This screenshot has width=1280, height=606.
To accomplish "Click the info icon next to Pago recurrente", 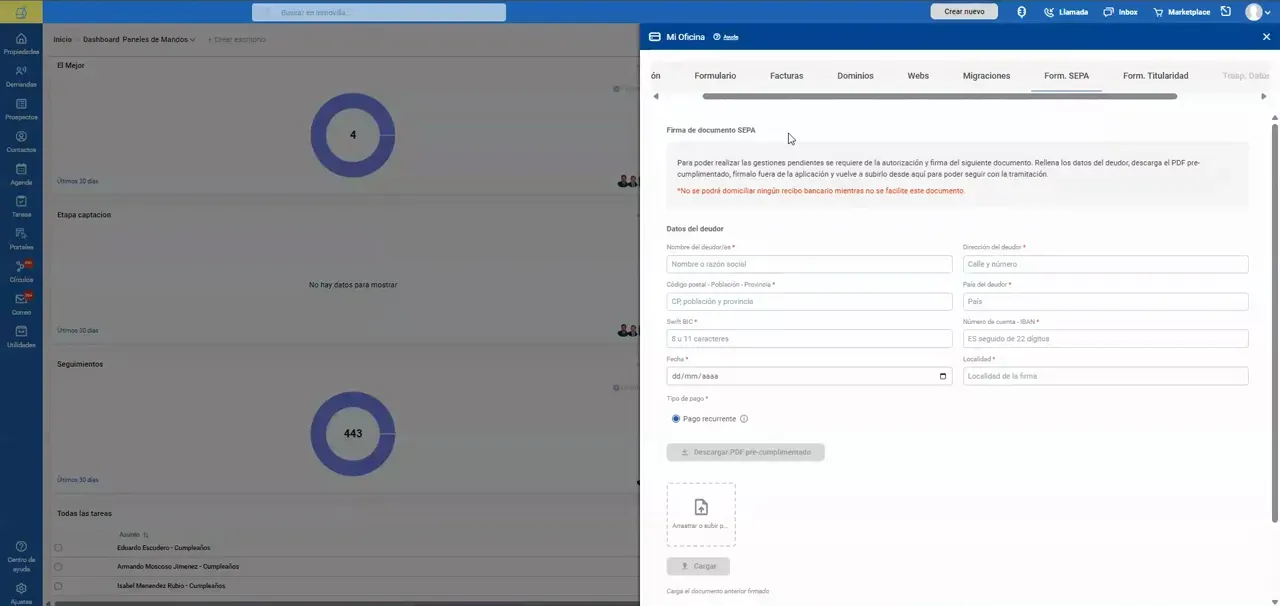I will (744, 419).
